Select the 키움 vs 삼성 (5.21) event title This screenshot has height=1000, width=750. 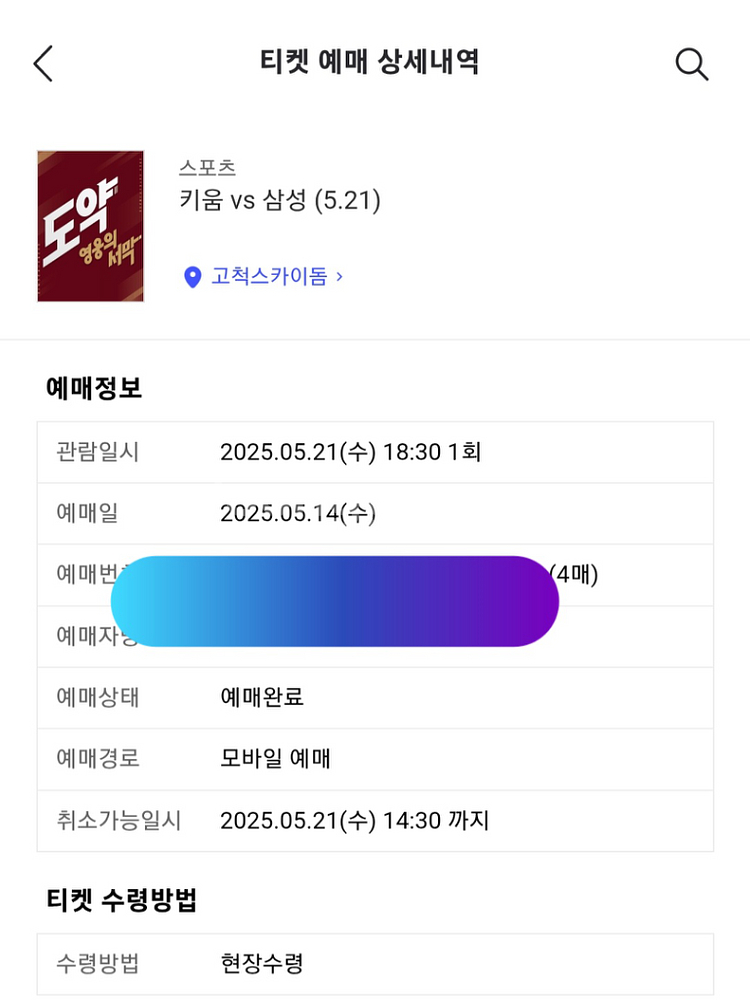[280, 200]
